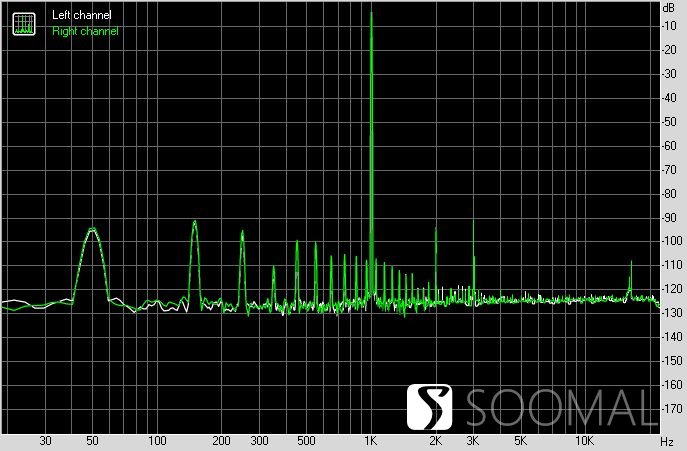
Task: Click the tip of the 1 kHz fundamental peak
Action: tap(371, 12)
